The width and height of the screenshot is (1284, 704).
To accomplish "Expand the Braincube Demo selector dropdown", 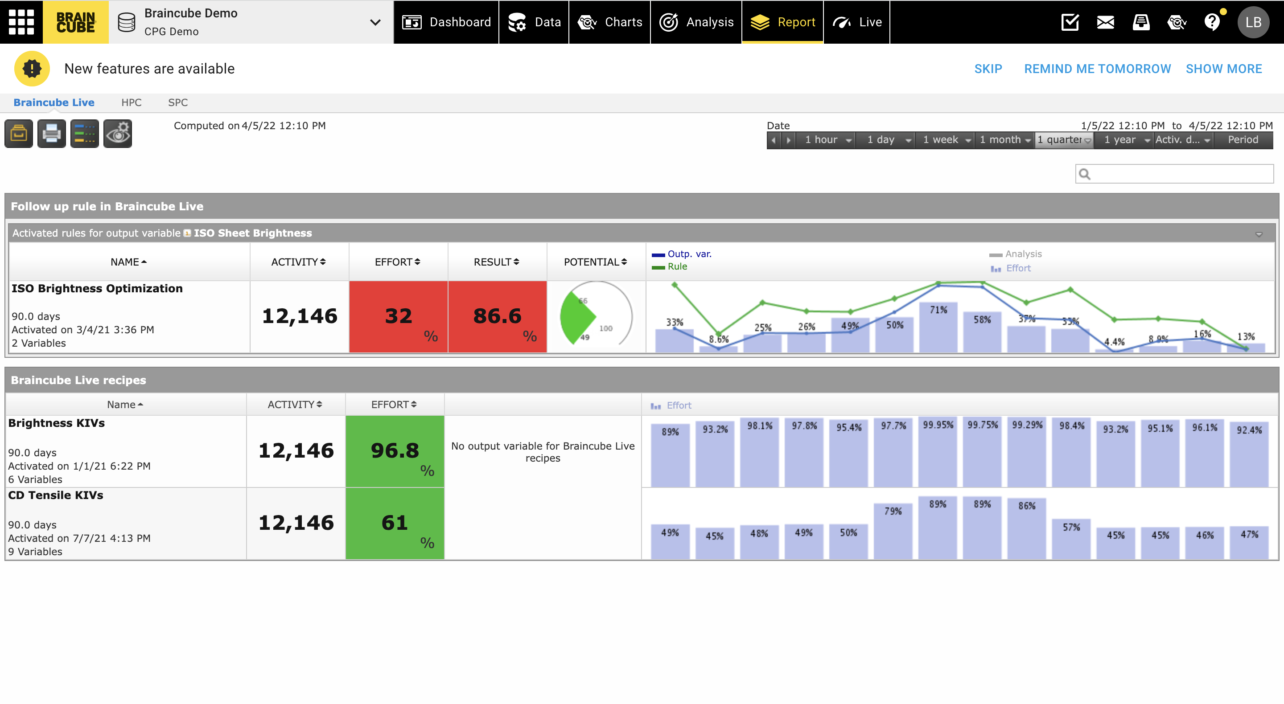I will point(375,22).
